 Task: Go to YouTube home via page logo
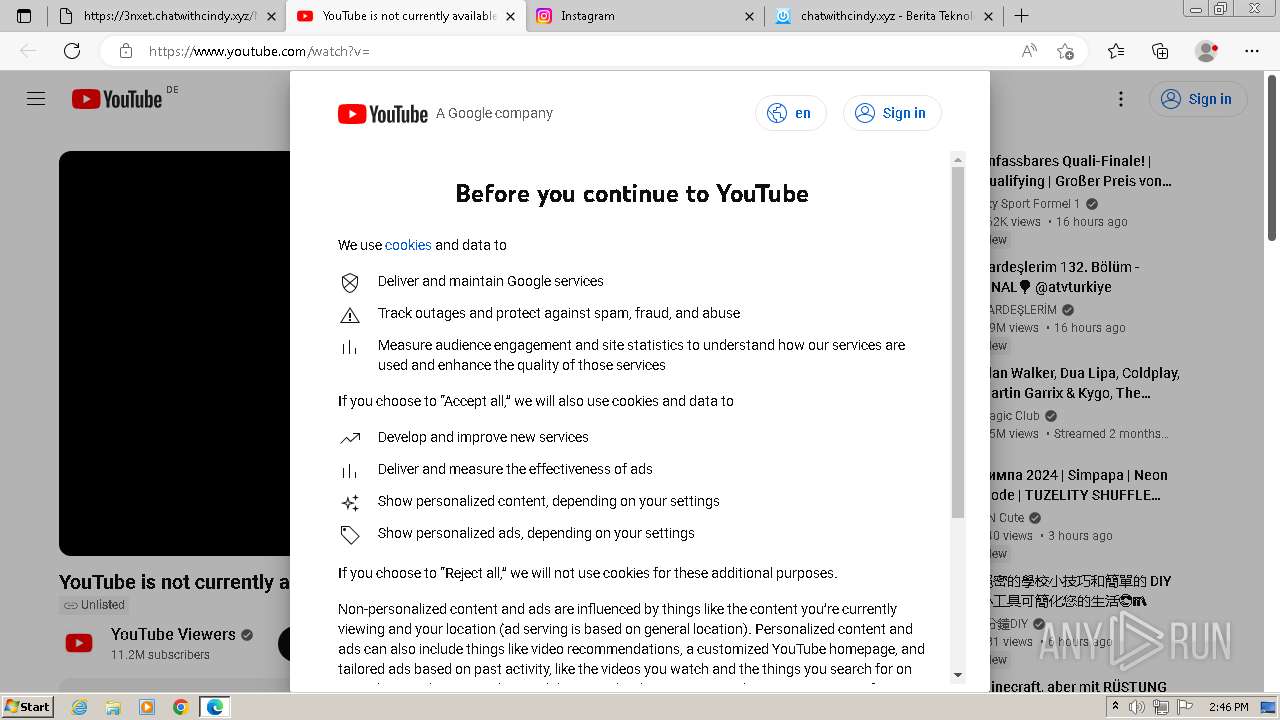click(117, 99)
